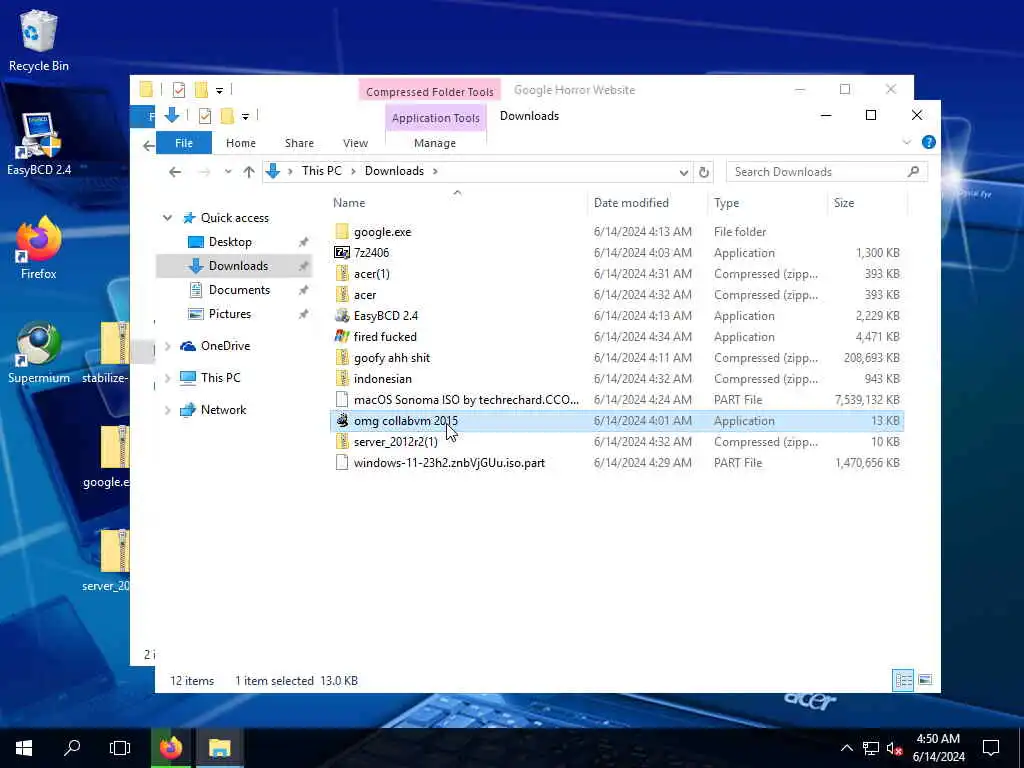Launch Firefox from the desktop shortcut
The height and width of the screenshot is (768, 1024).
(39, 248)
